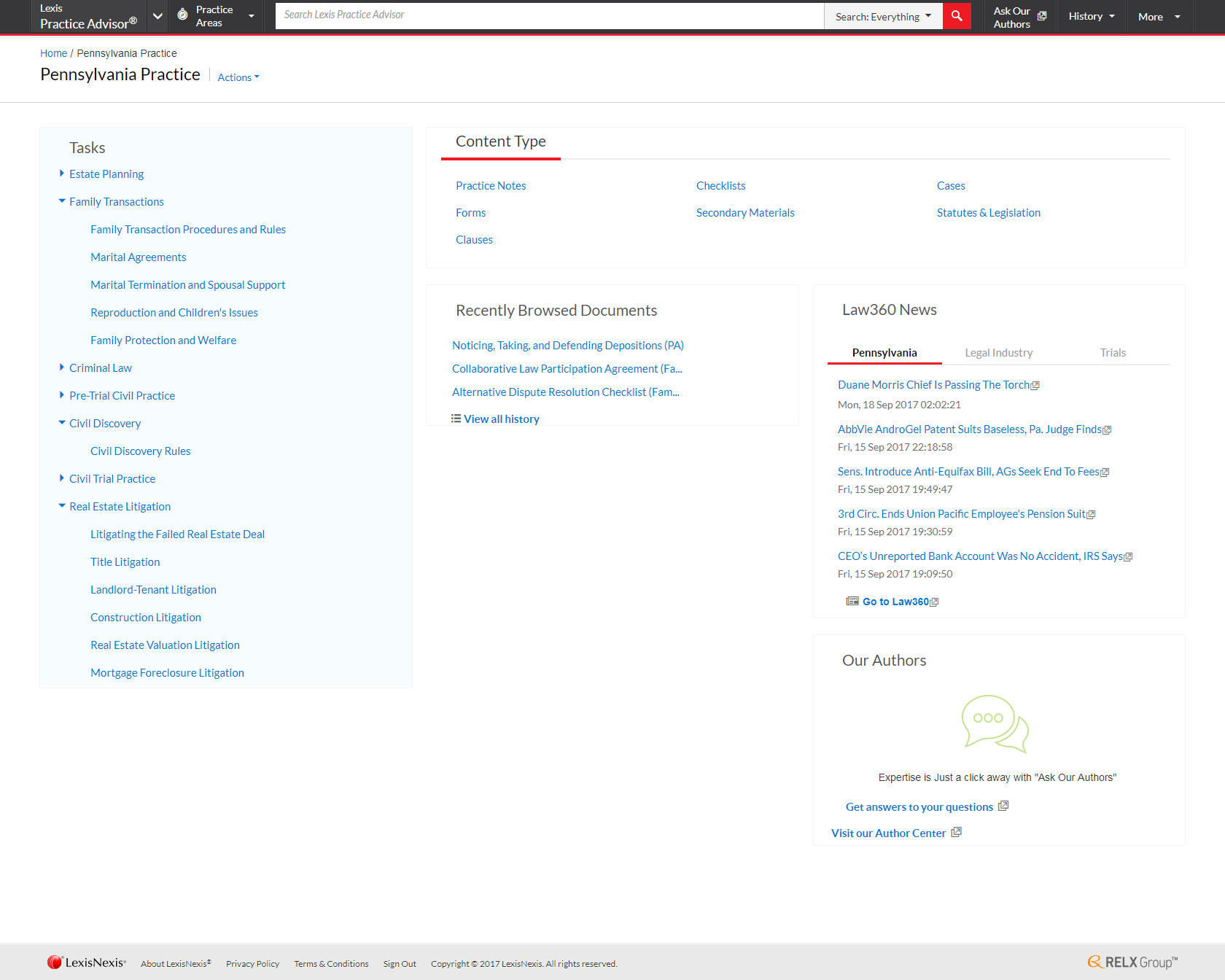Collapse the Family Transactions task arrow
This screenshot has height=980, width=1225.
click(x=61, y=201)
